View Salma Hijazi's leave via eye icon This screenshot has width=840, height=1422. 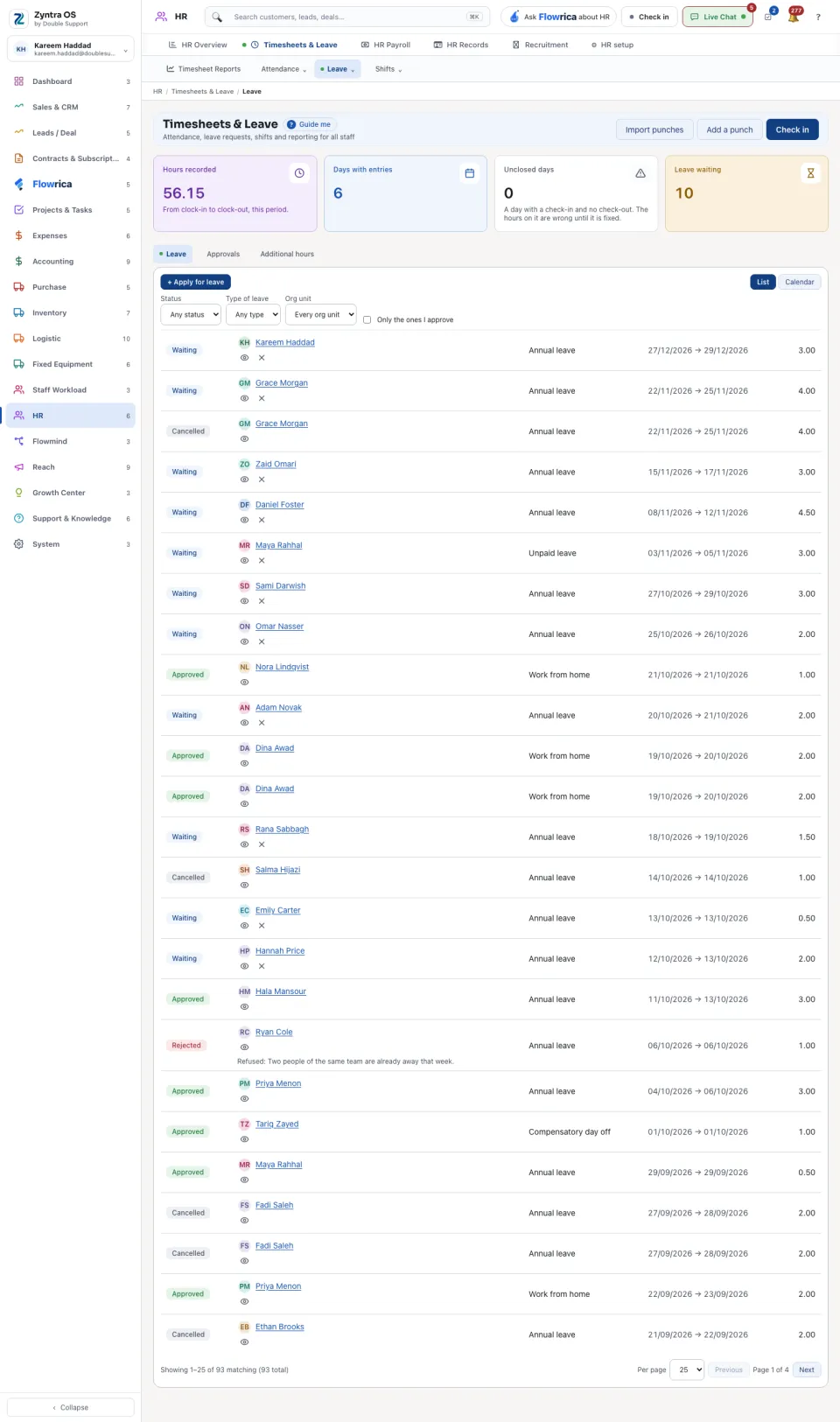(x=244, y=886)
